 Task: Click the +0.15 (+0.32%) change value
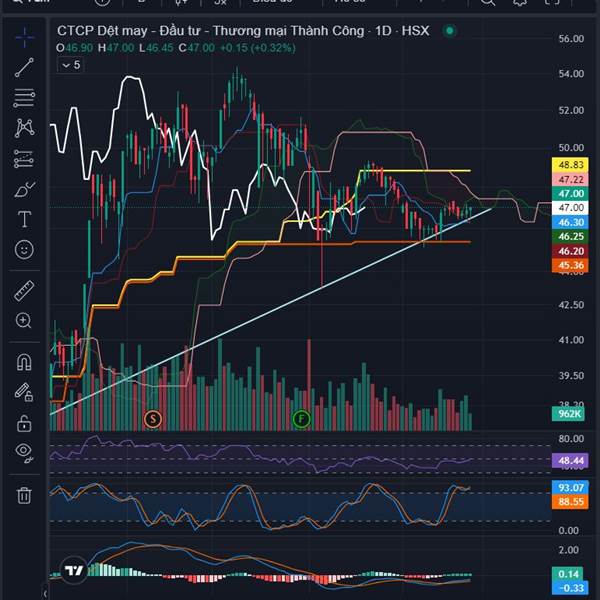pos(258,48)
